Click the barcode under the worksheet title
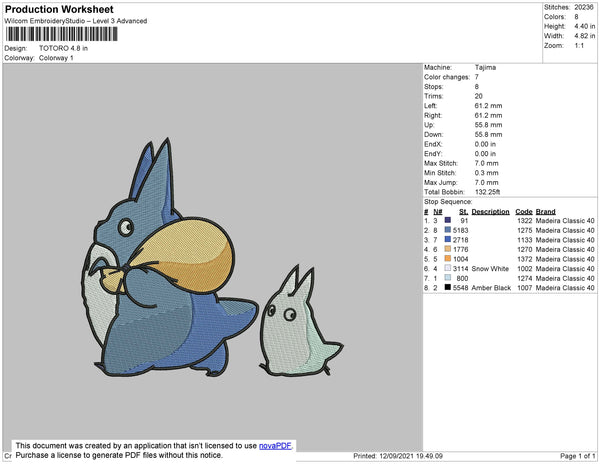600x464 pixels. [x=62, y=34]
